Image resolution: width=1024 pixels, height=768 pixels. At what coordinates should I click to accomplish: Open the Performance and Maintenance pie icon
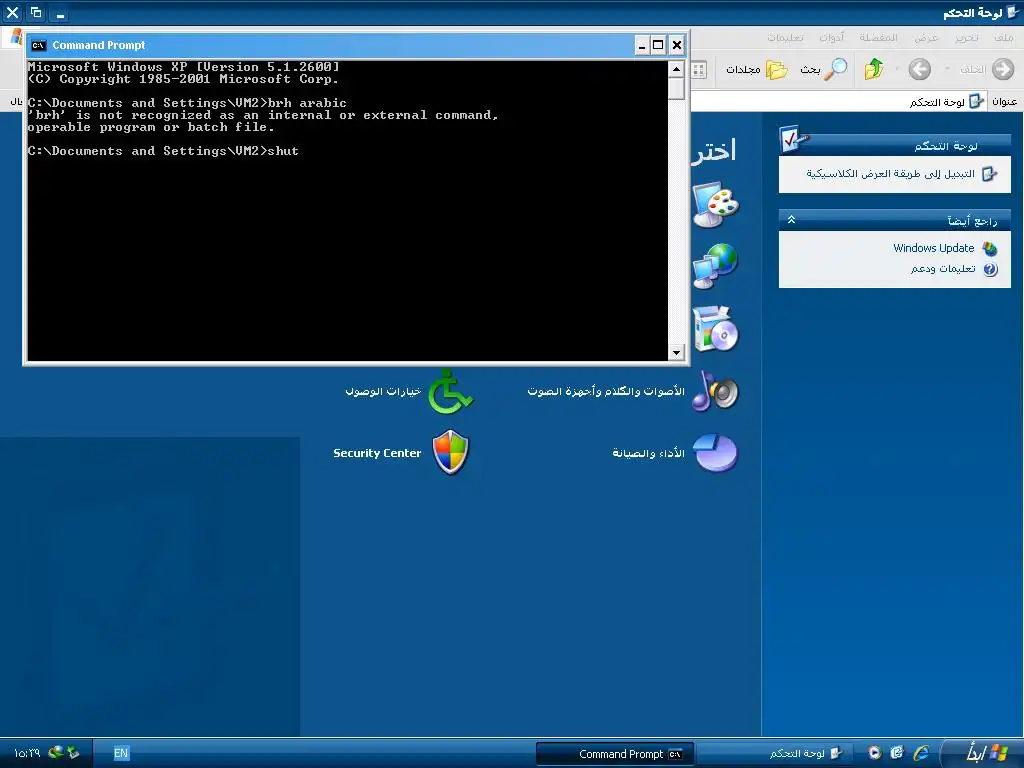[715, 453]
